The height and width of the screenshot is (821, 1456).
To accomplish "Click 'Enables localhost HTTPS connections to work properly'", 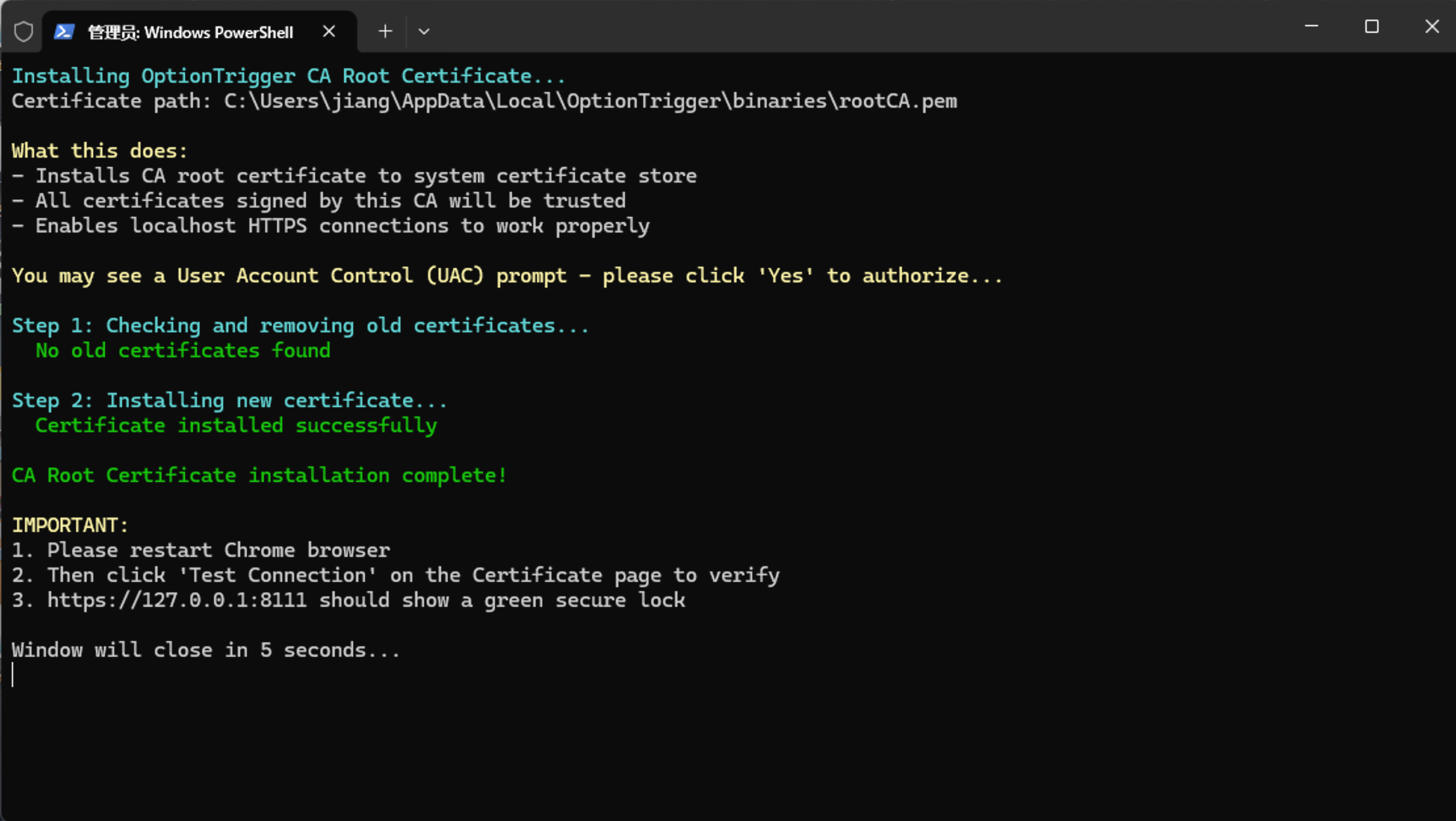I will point(343,226).
